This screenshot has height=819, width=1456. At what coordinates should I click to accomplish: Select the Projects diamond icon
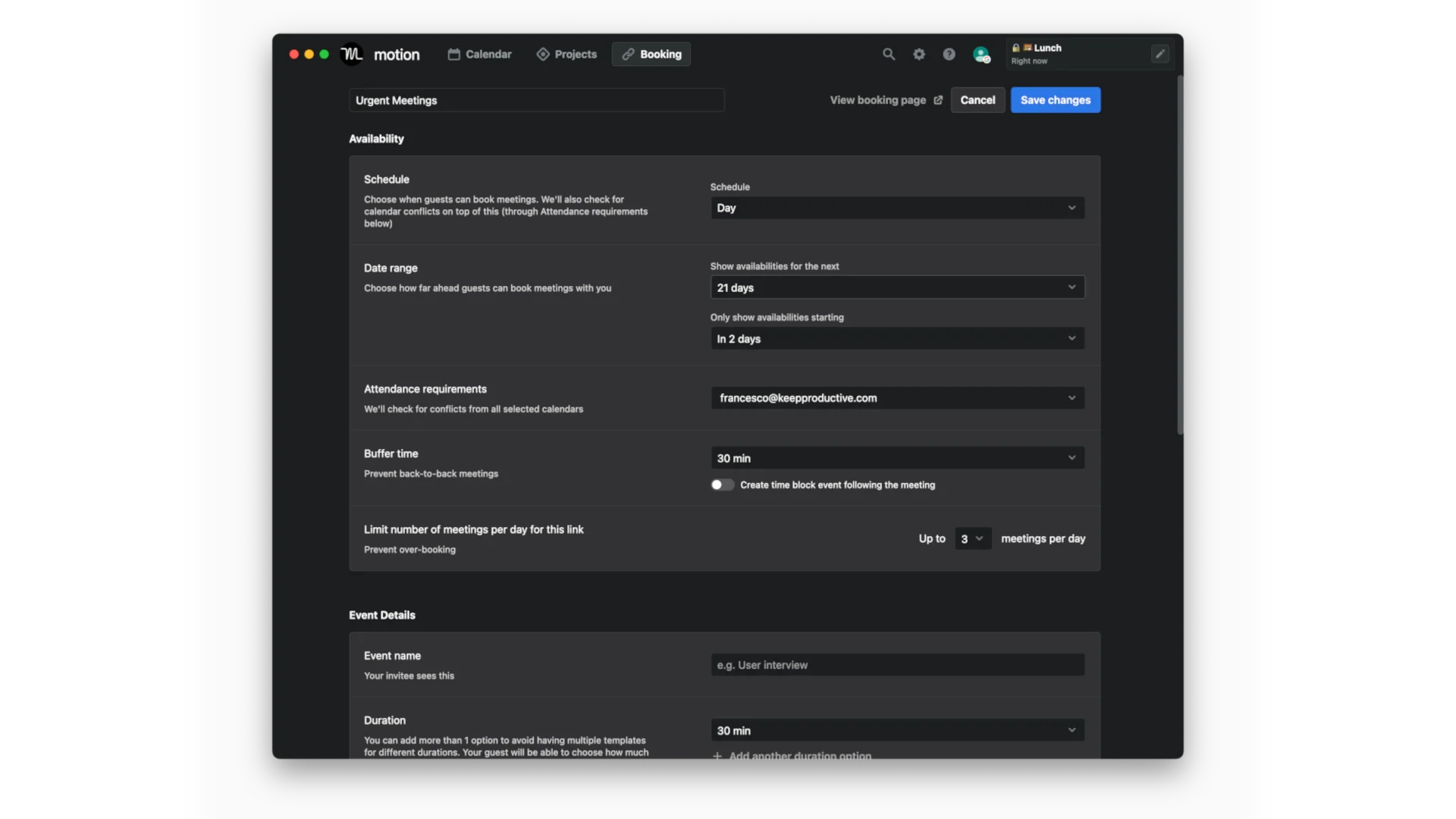pos(544,54)
